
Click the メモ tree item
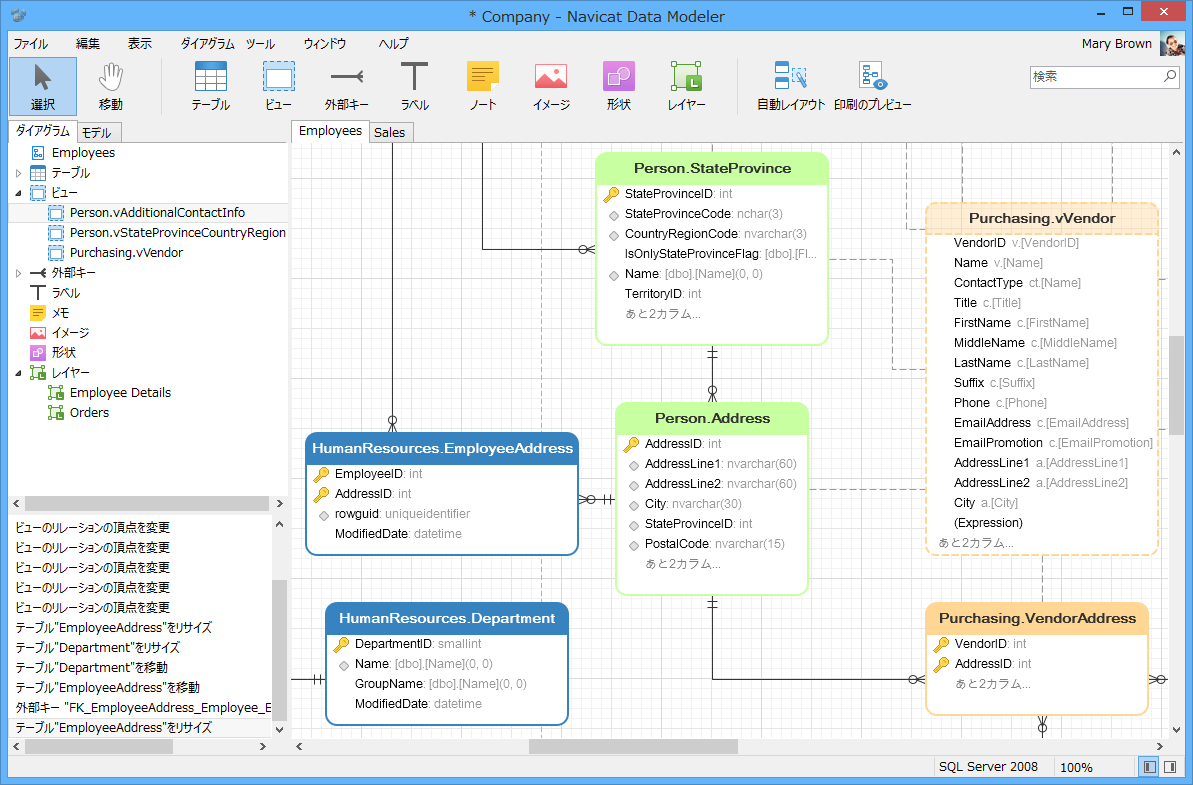click(x=60, y=313)
